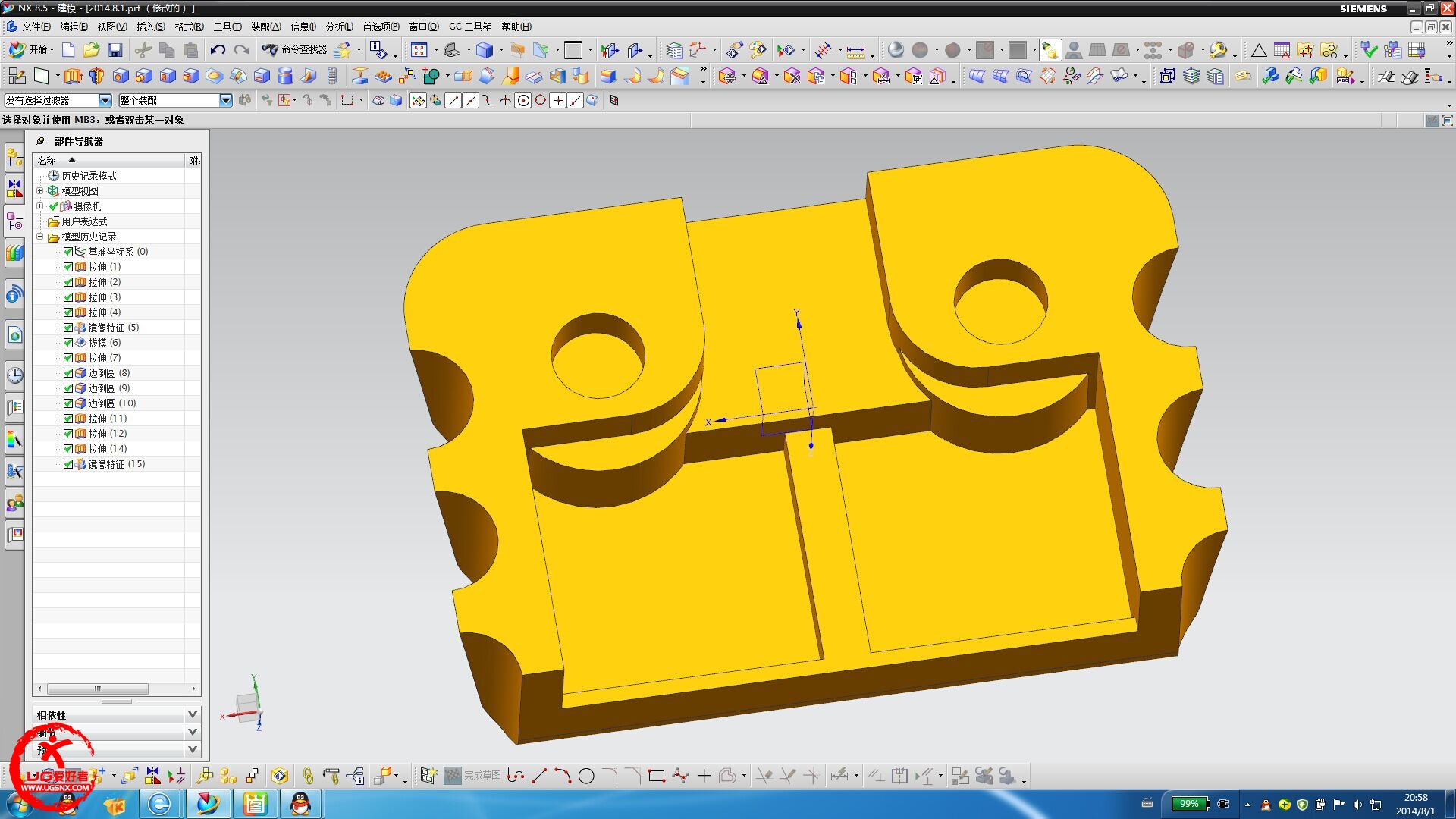Toggle checkbox for 镜像特征 (5)

coord(68,328)
